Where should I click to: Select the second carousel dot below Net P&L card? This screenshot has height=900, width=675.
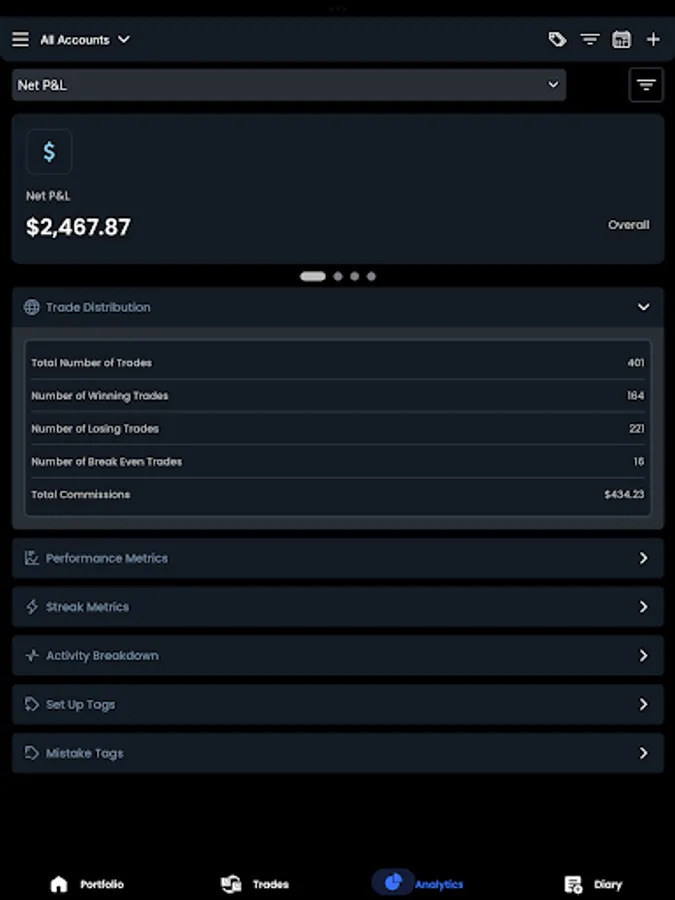pyautogui.click(x=337, y=276)
